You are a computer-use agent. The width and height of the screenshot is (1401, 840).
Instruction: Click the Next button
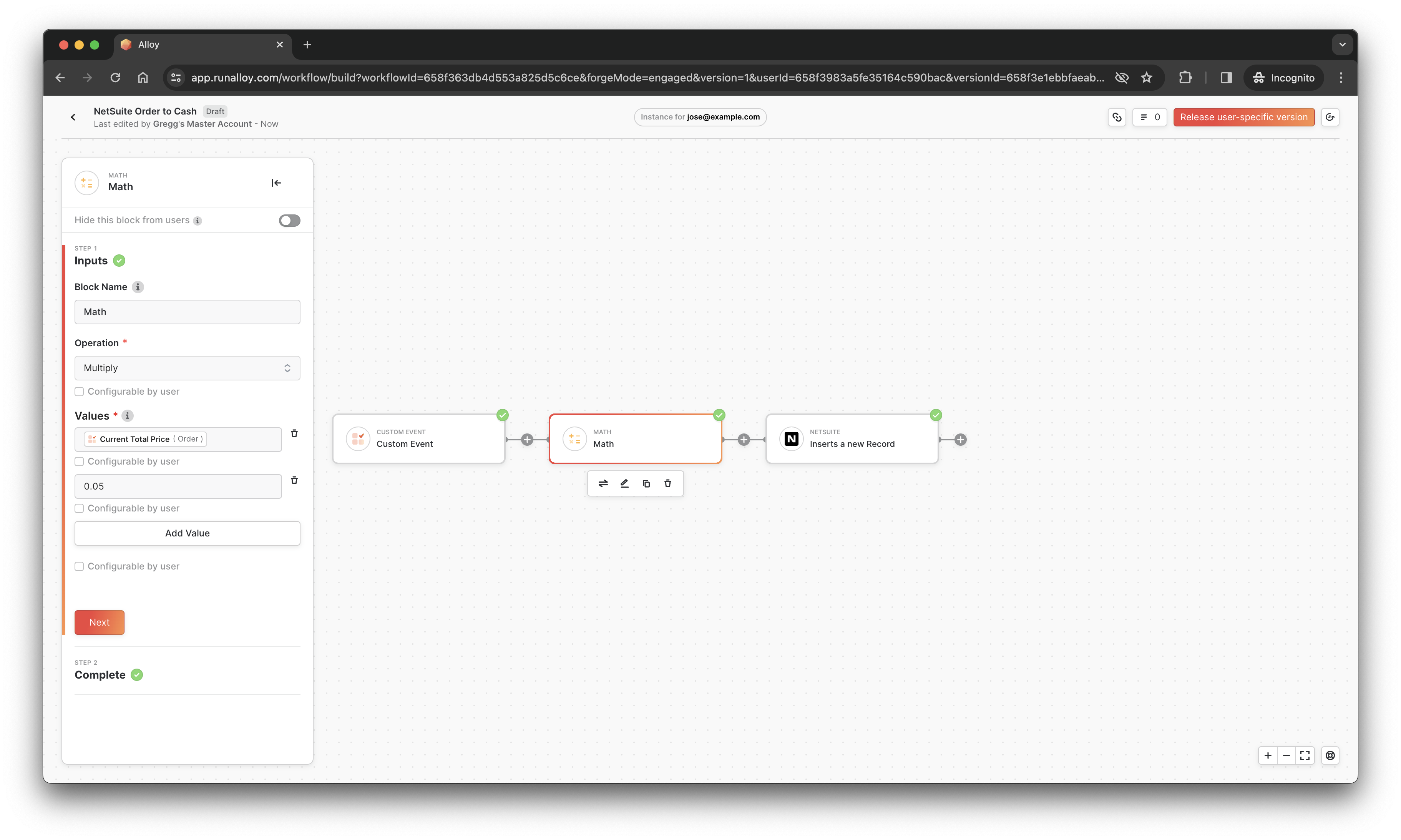tap(100, 623)
